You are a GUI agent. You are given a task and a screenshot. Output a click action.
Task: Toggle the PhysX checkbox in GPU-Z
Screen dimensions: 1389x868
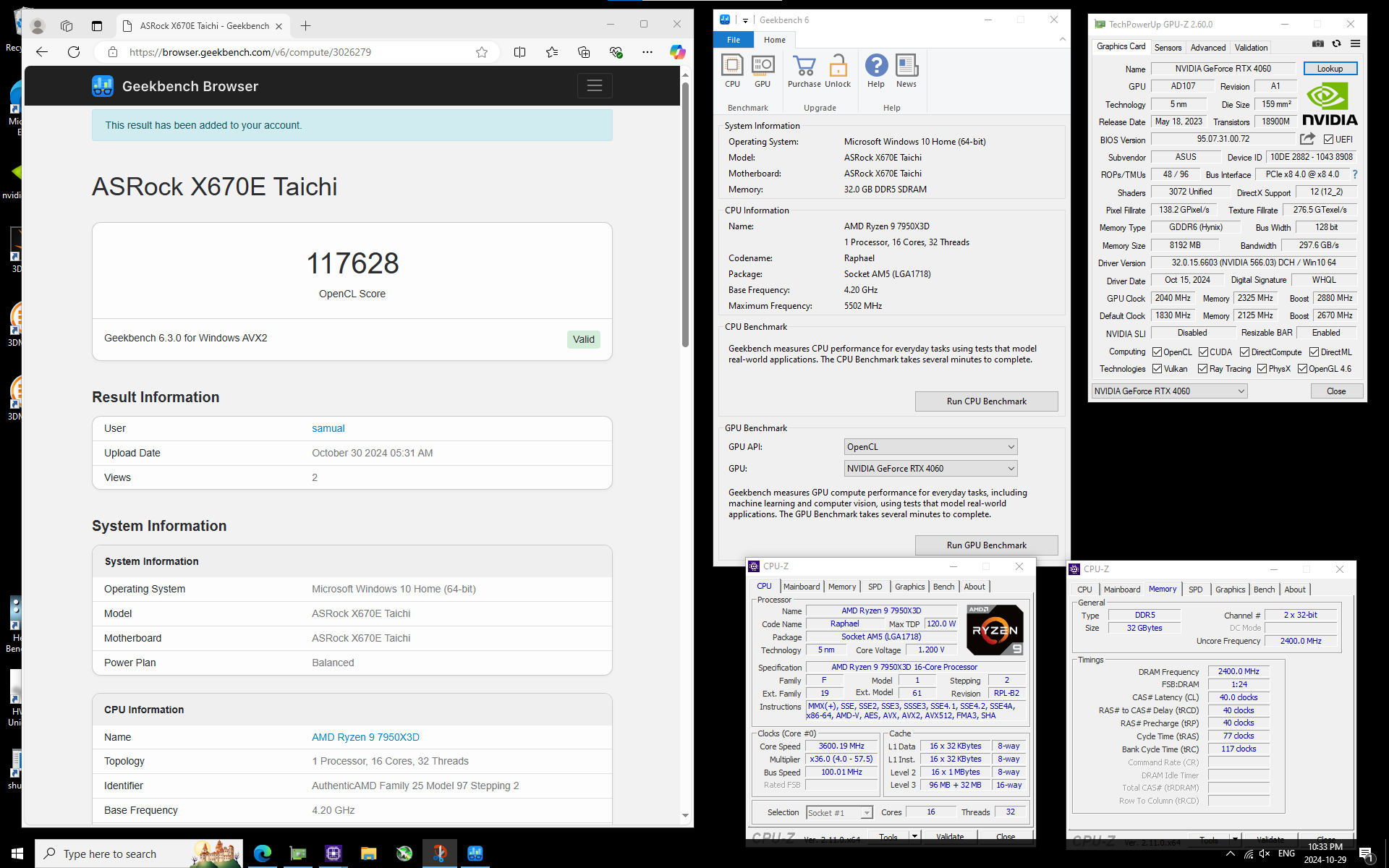[1262, 369]
